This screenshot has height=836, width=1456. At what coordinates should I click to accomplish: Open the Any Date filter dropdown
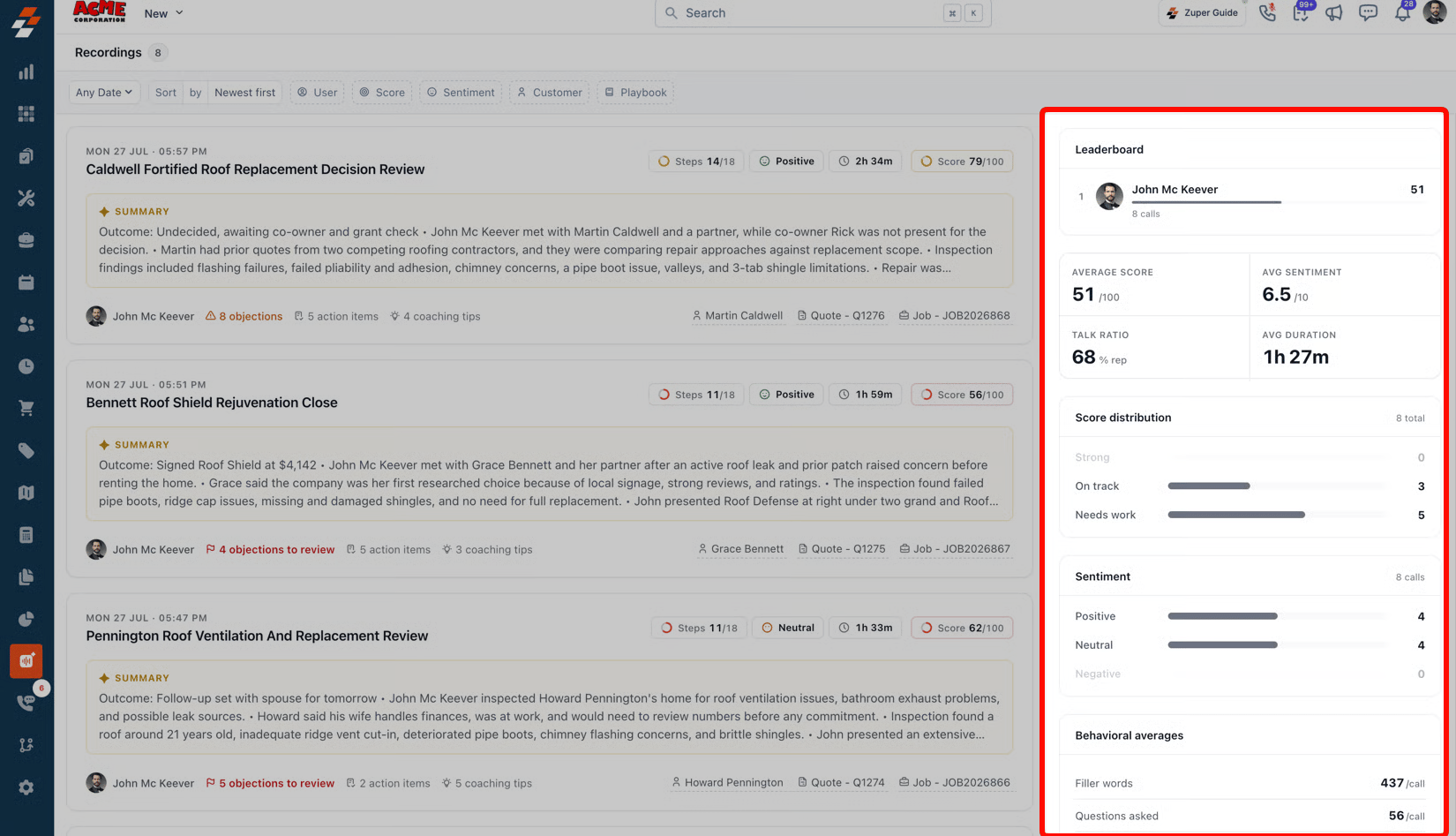(x=104, y=92)
